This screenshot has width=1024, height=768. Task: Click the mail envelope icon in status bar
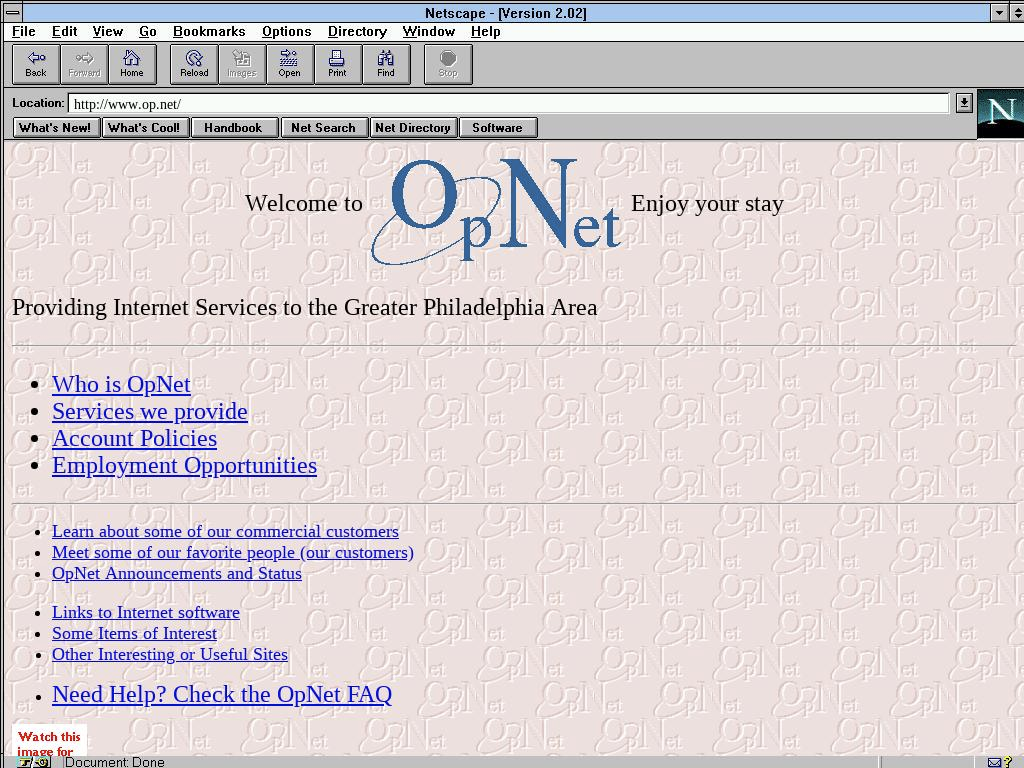995,762
